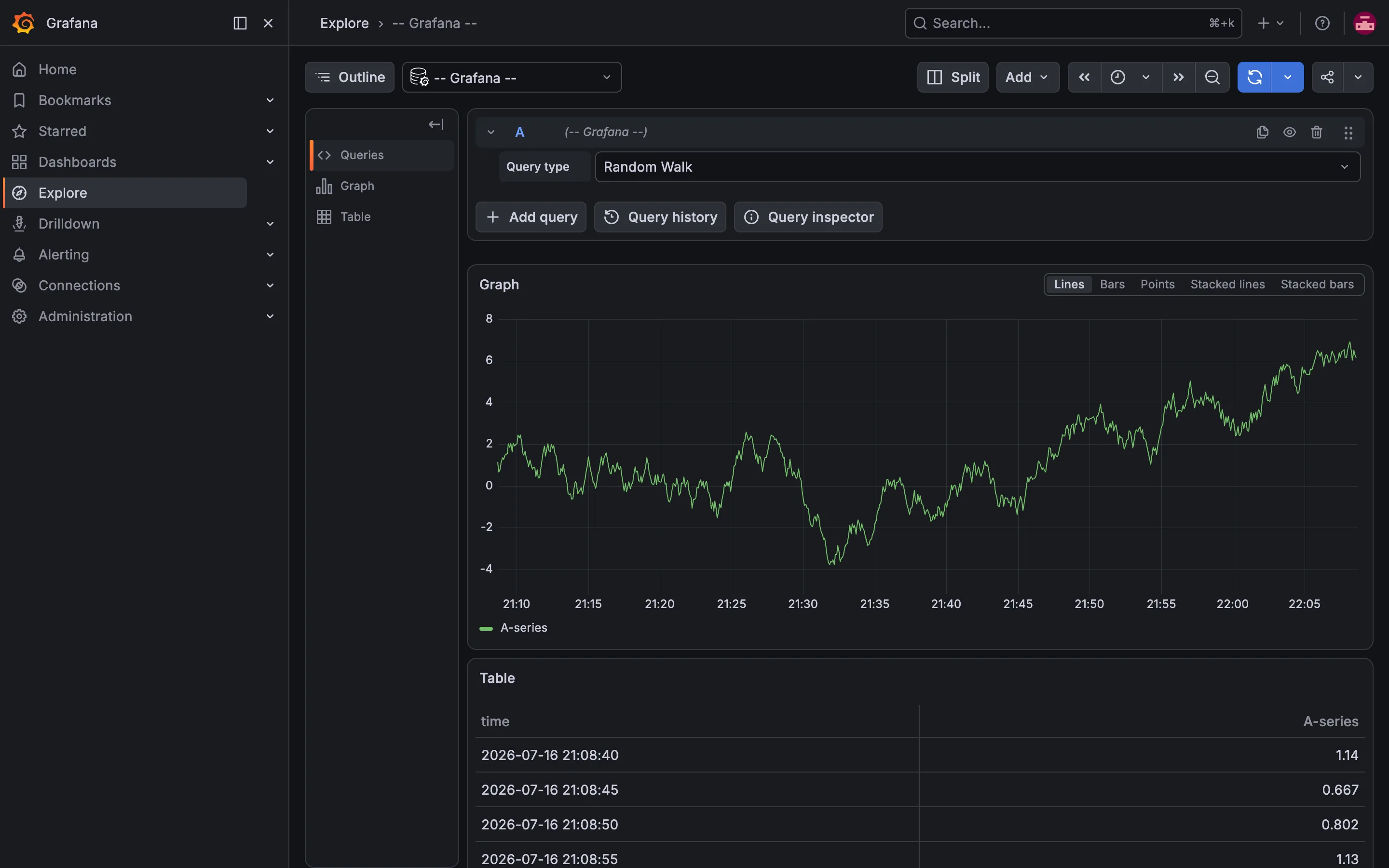Open Alerting in the sidebar
Screen dimensions: 1389x868
coord(64,255)
